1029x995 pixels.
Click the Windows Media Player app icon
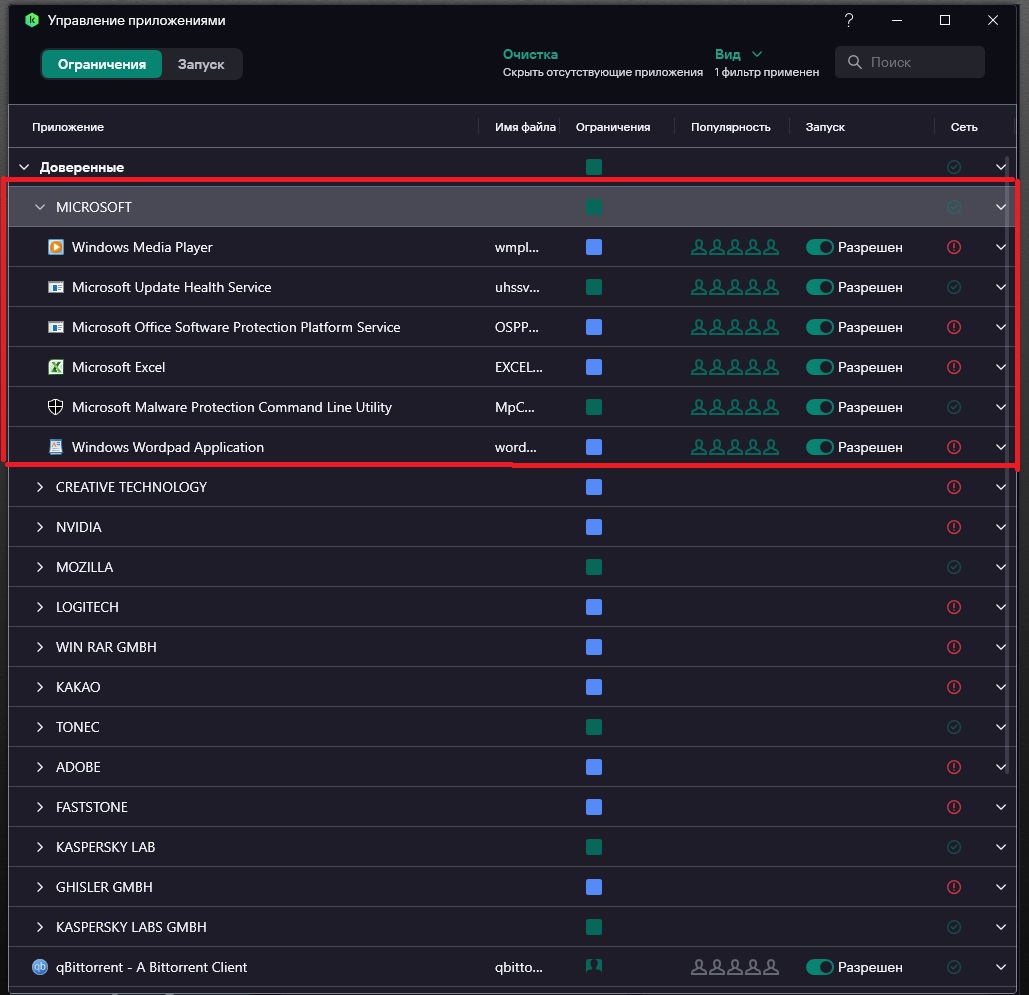56,247
